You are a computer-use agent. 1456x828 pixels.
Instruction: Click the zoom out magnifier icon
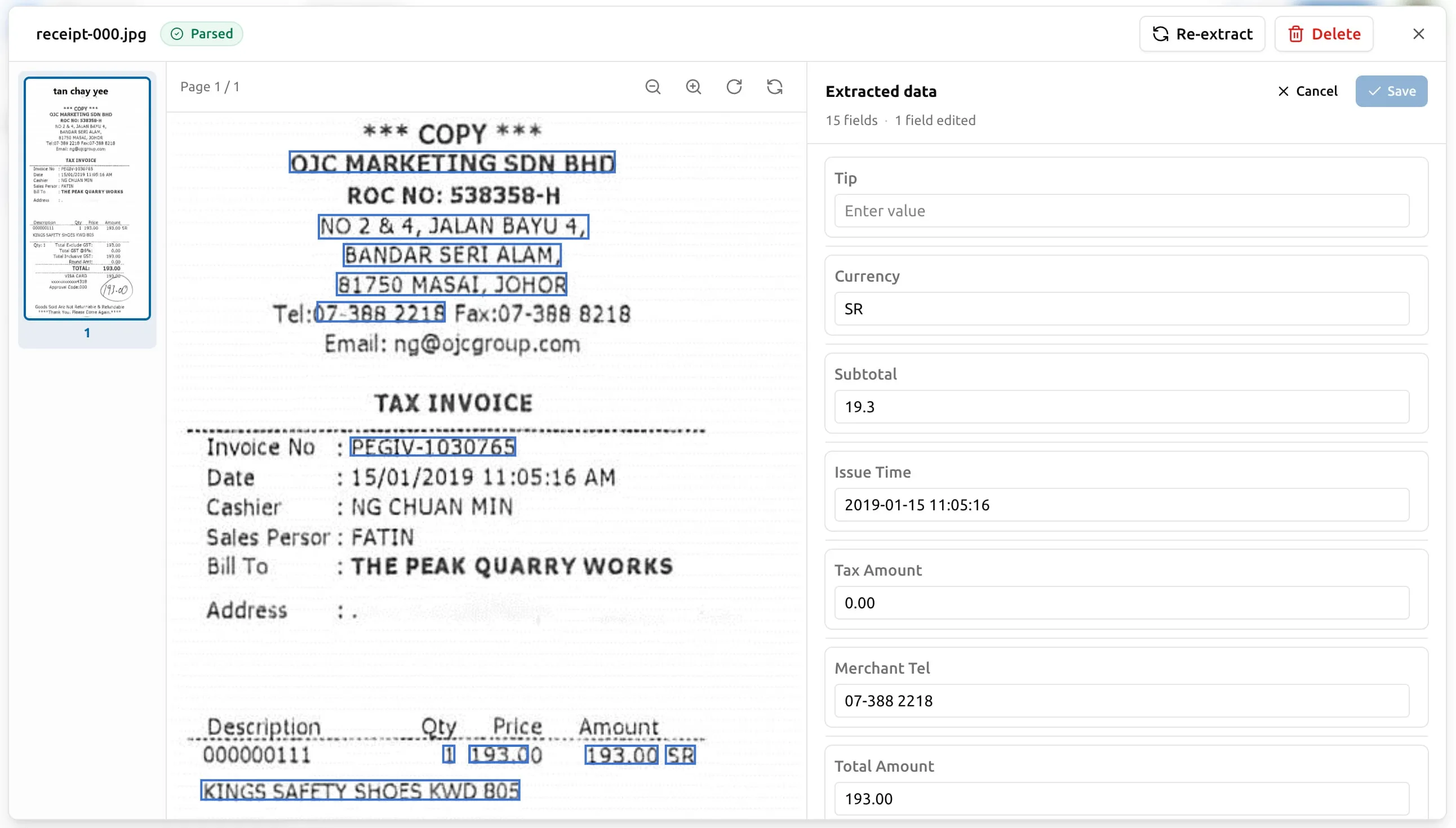pyautogui.click(x=652, y=86)
